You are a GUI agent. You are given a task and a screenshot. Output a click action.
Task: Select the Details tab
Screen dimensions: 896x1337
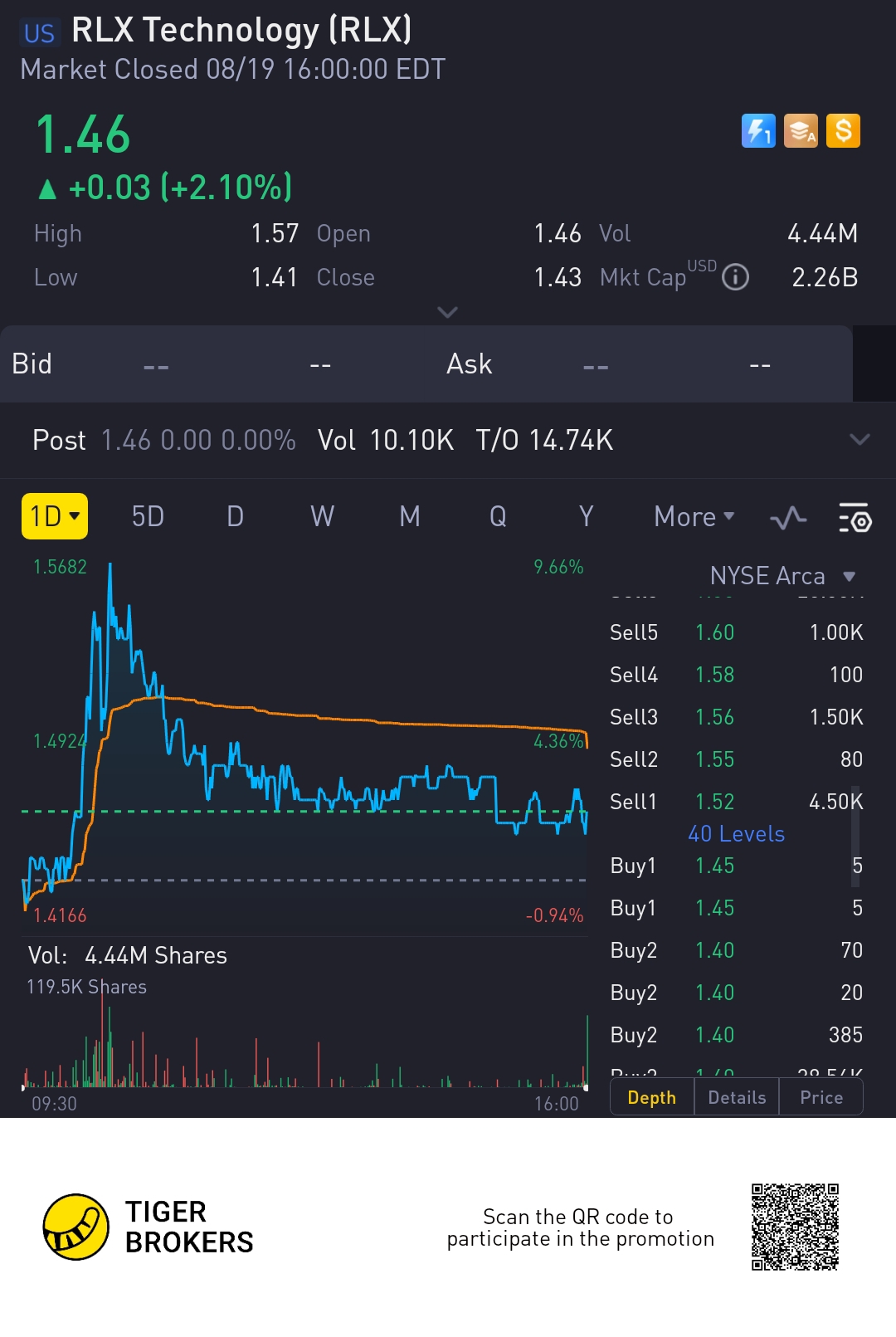click(737, 1097)
